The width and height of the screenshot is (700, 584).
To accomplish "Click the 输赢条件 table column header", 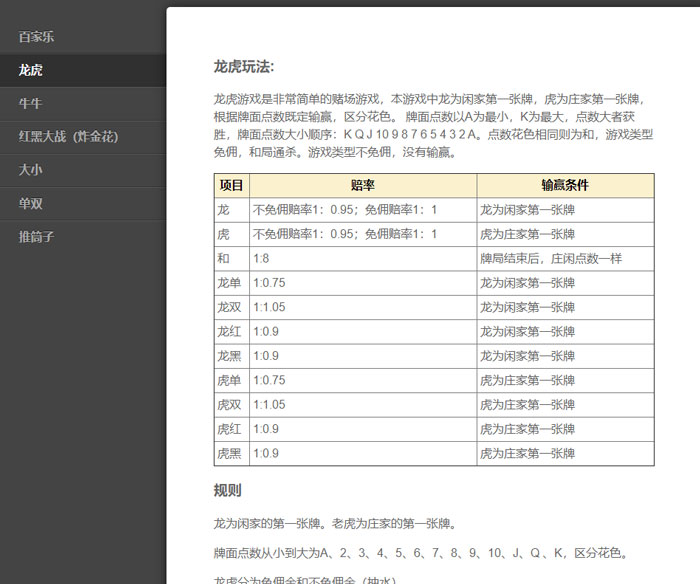I will coord(565,186).
